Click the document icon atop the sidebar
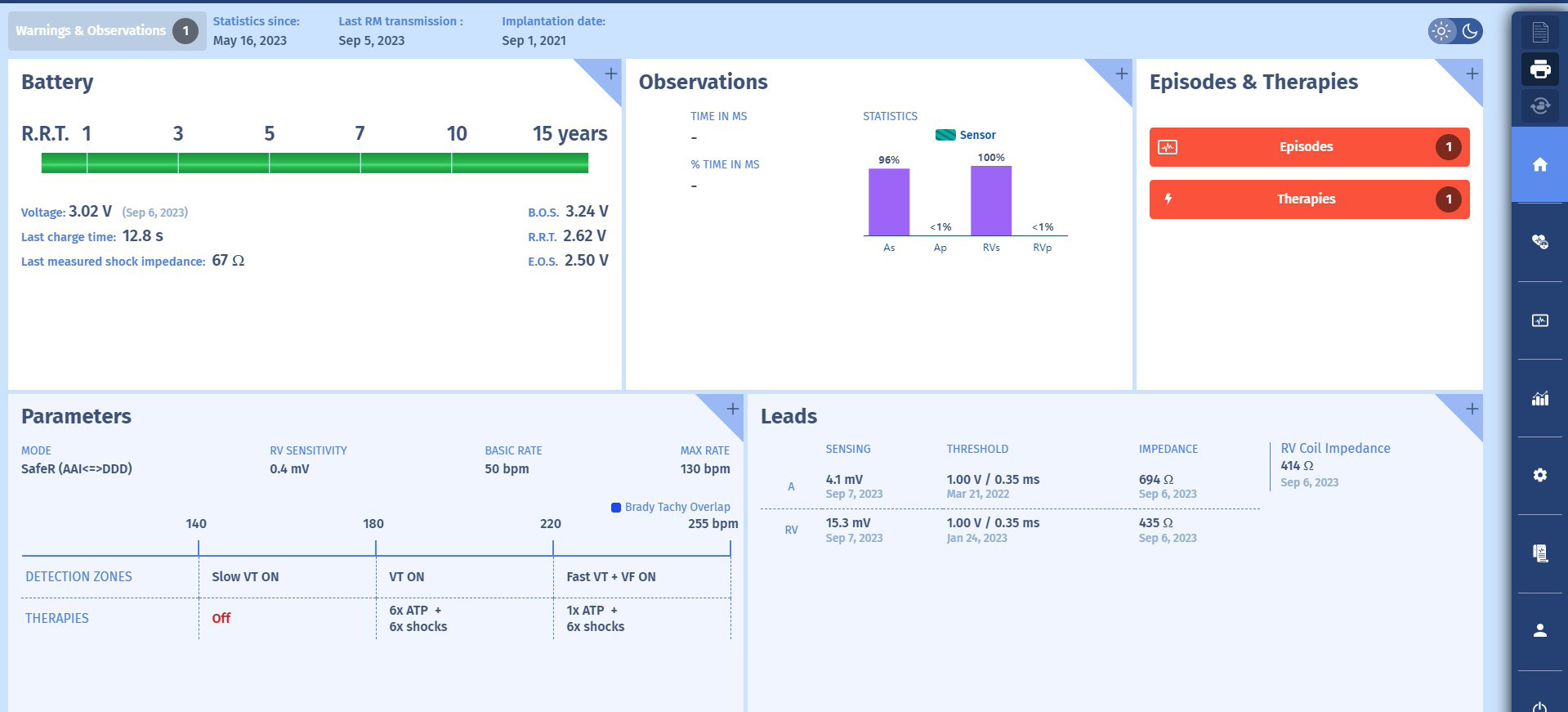1568x712 pixels. click(x=1540, y=32)
